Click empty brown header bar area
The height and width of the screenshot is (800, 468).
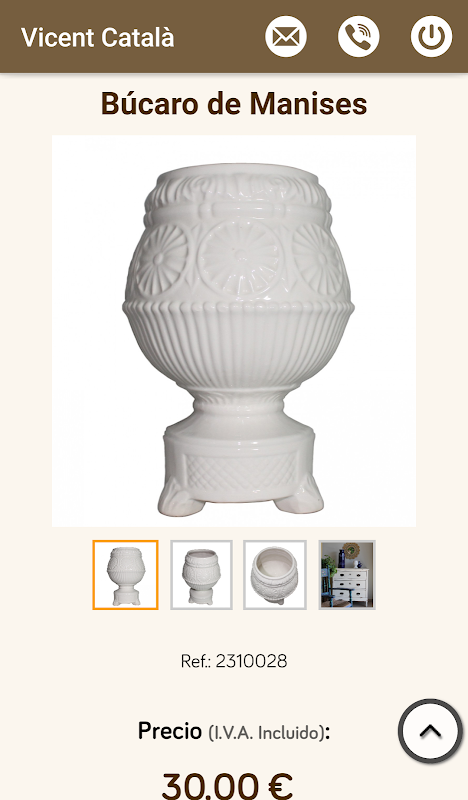pyautogui.click(x=219, y=37)
